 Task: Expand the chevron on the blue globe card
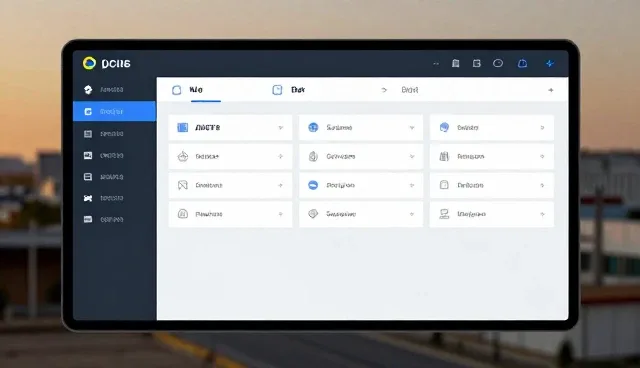(x=412, y=128)
